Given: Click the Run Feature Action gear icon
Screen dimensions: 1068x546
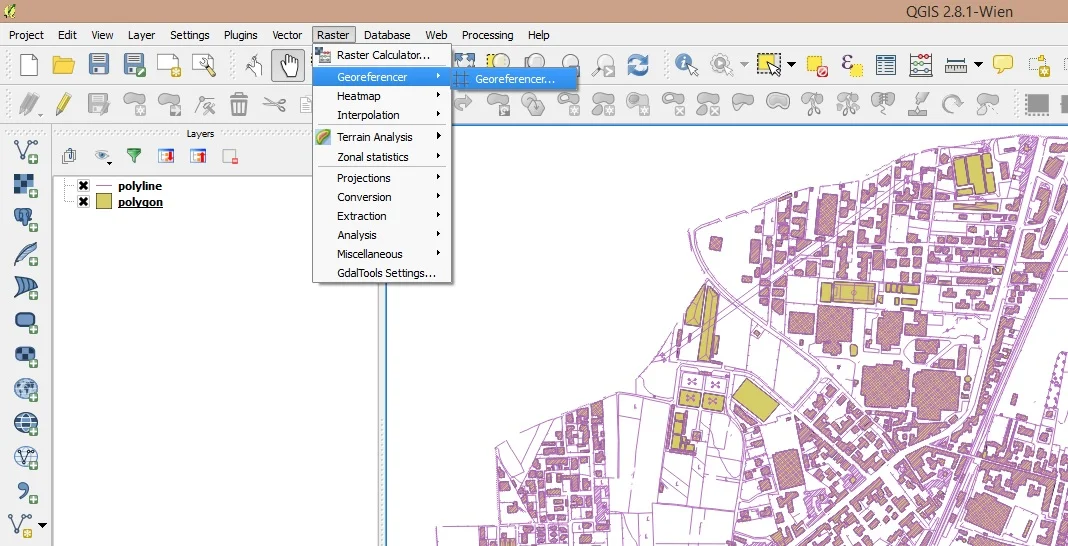Looking at the screenshot, I should pos(721,65).
